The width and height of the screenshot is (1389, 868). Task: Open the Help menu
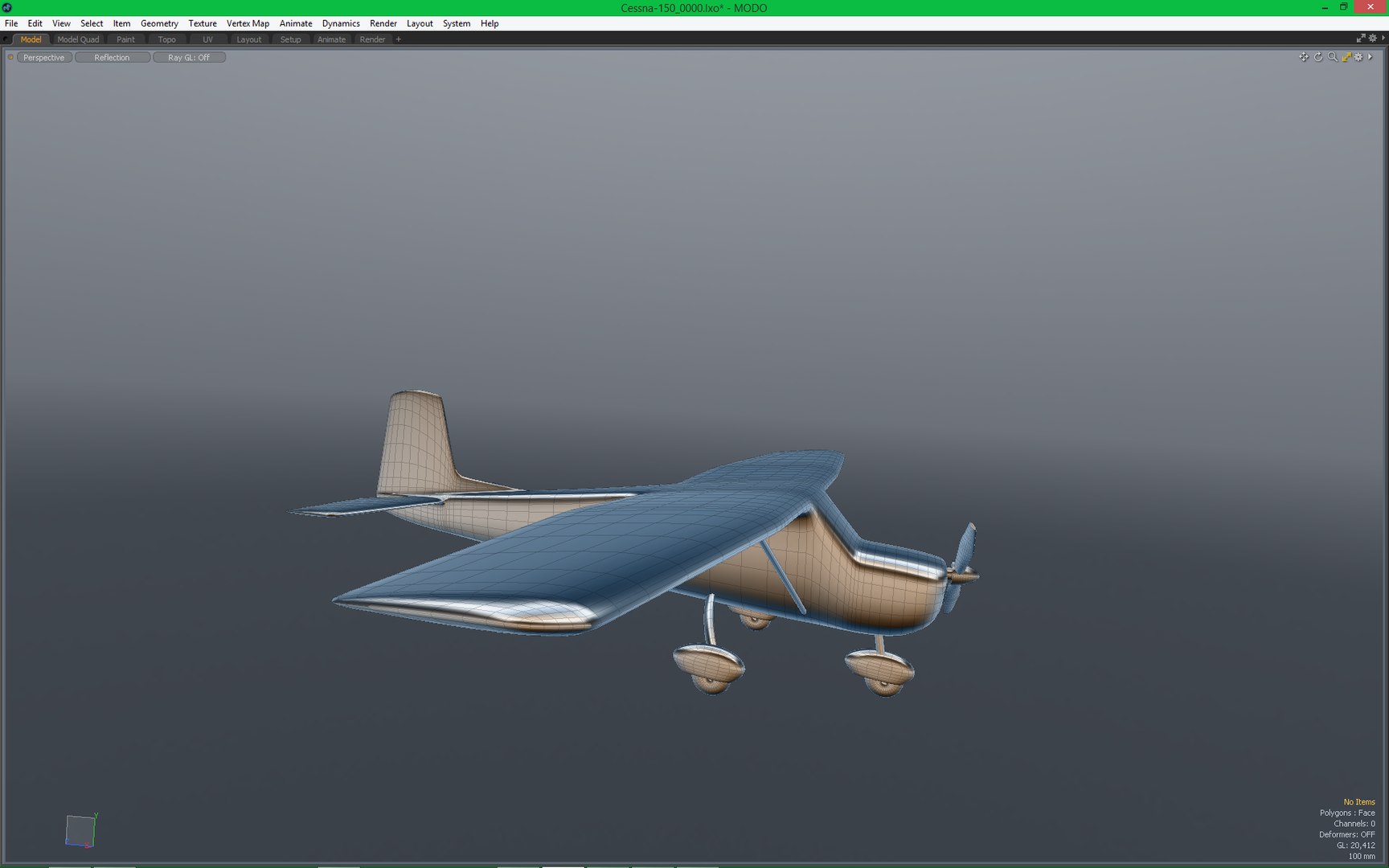click(x=490, y=23)
